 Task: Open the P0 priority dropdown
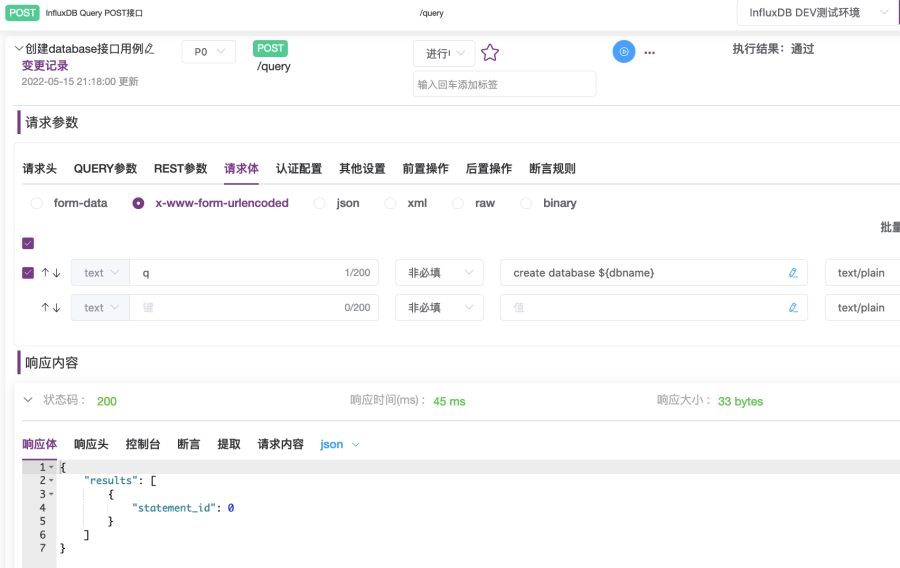point(209,52)
